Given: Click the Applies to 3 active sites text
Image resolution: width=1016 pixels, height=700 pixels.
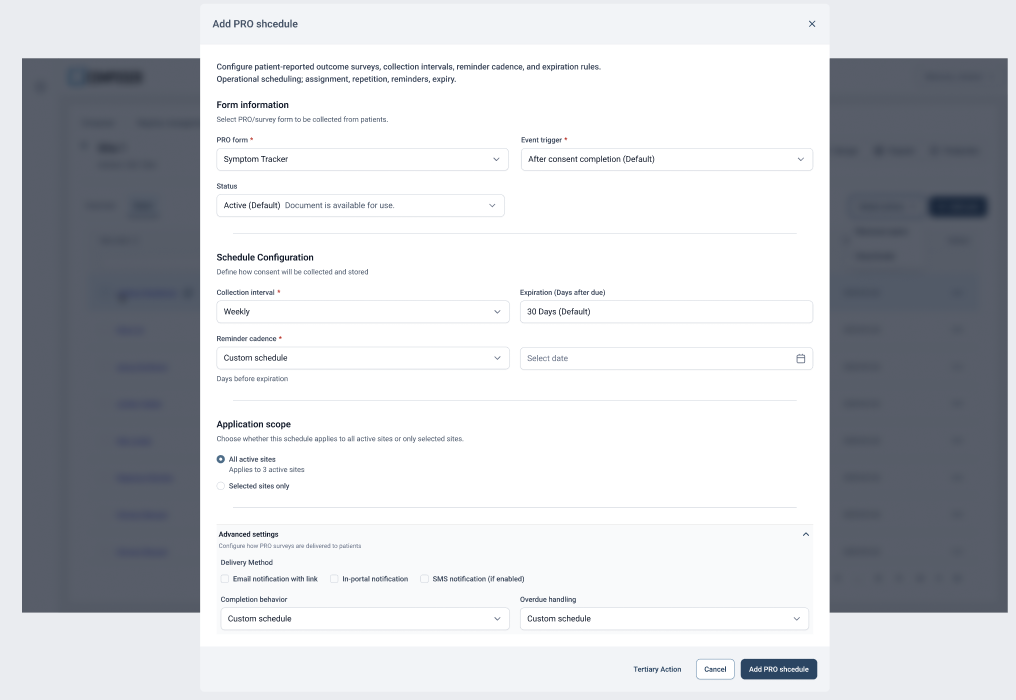Looking at the screenshot, I should coord(266,470).
